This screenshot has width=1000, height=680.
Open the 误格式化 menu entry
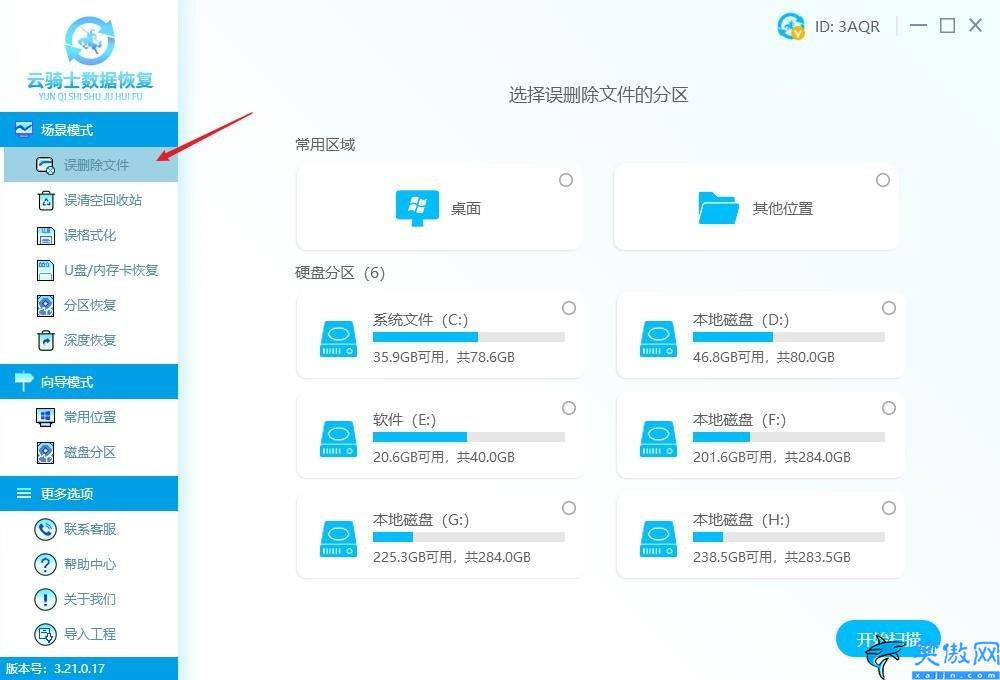pyautogui.click(x=91, y=235)
